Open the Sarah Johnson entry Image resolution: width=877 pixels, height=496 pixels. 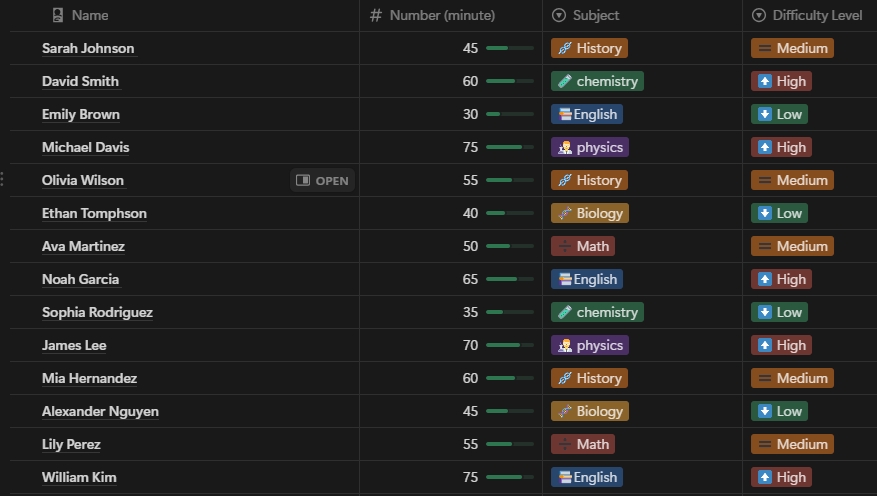coord(88,48)
